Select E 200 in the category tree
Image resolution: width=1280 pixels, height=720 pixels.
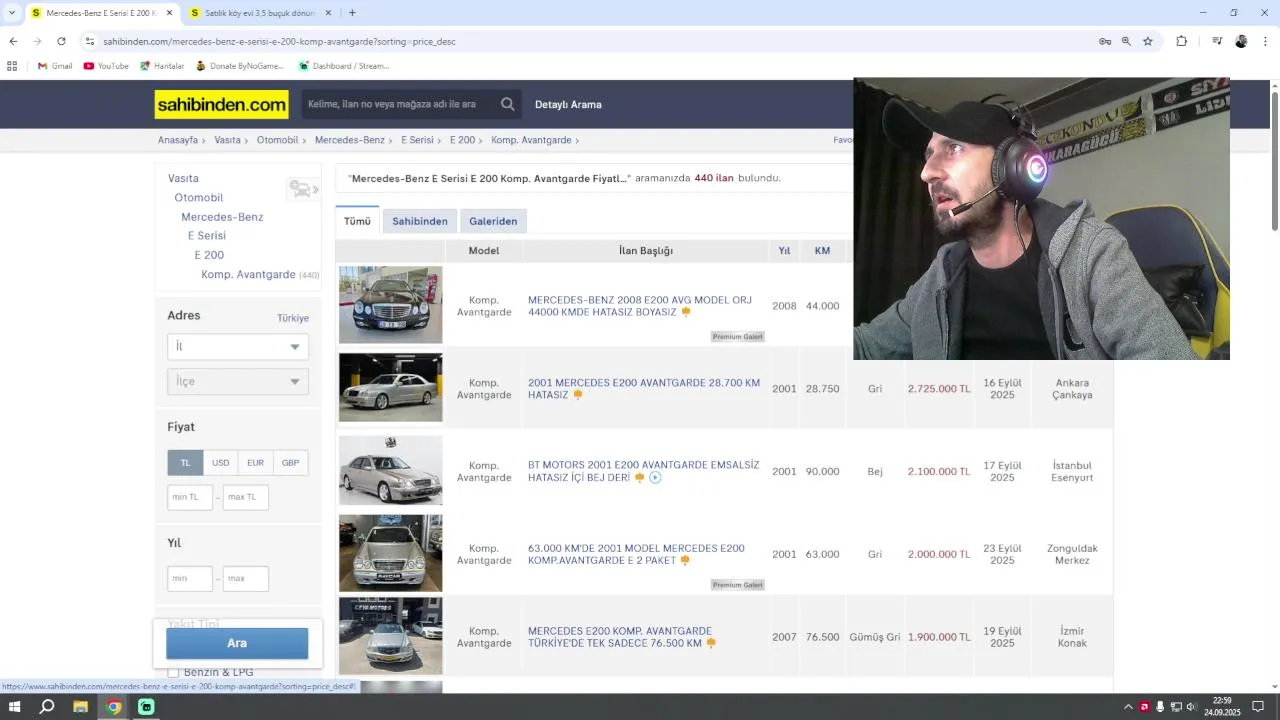[209, 255]
